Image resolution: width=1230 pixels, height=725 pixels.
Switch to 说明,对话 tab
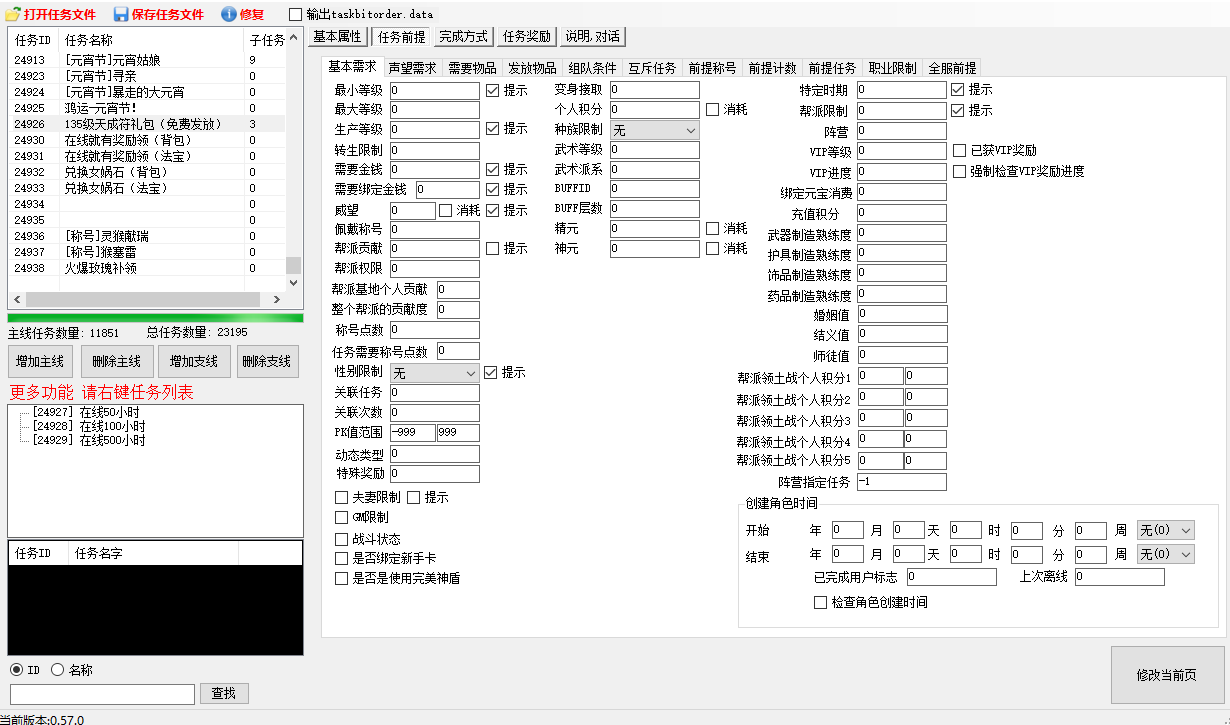click(593, 37)
